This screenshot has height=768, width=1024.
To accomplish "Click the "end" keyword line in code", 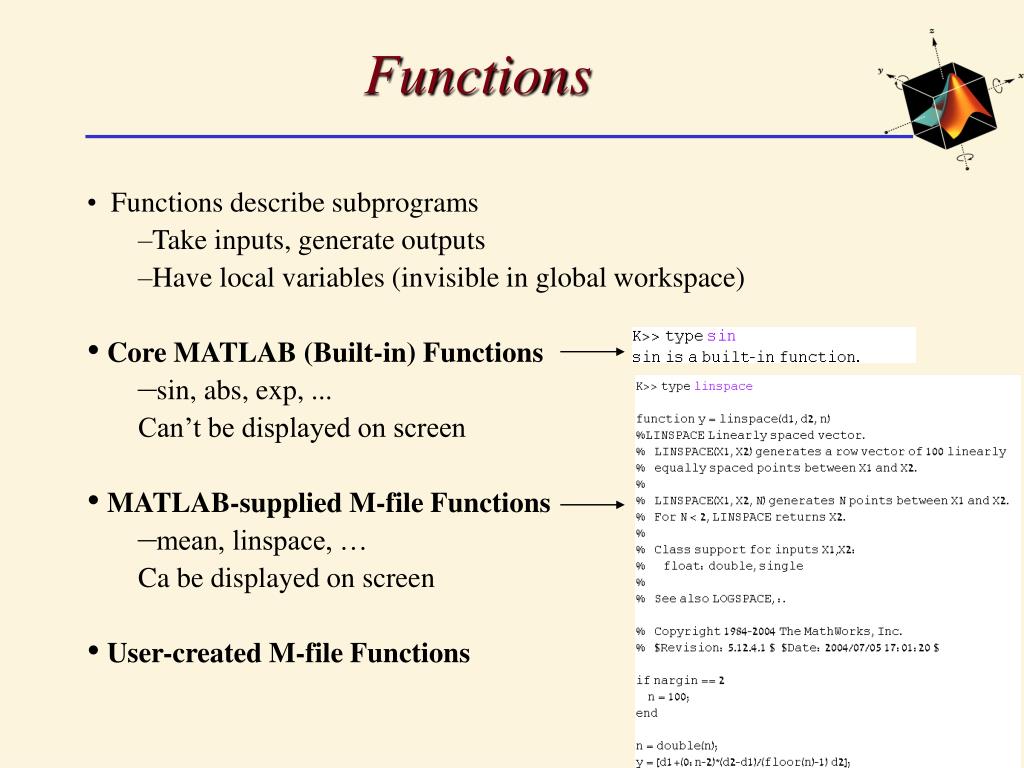I will click(647, 713).
